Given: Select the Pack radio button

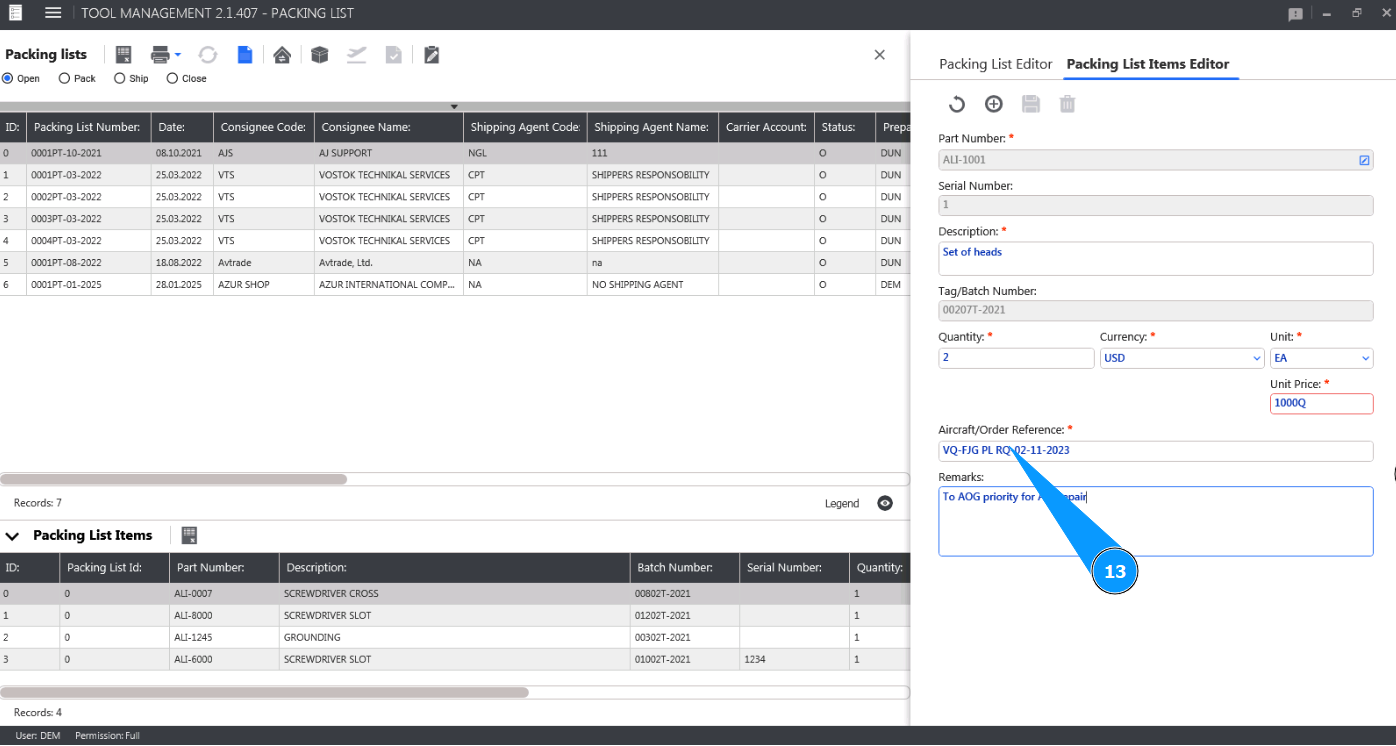Looking at the screenshot, I should pyautogui.click(x=65, y=78).
